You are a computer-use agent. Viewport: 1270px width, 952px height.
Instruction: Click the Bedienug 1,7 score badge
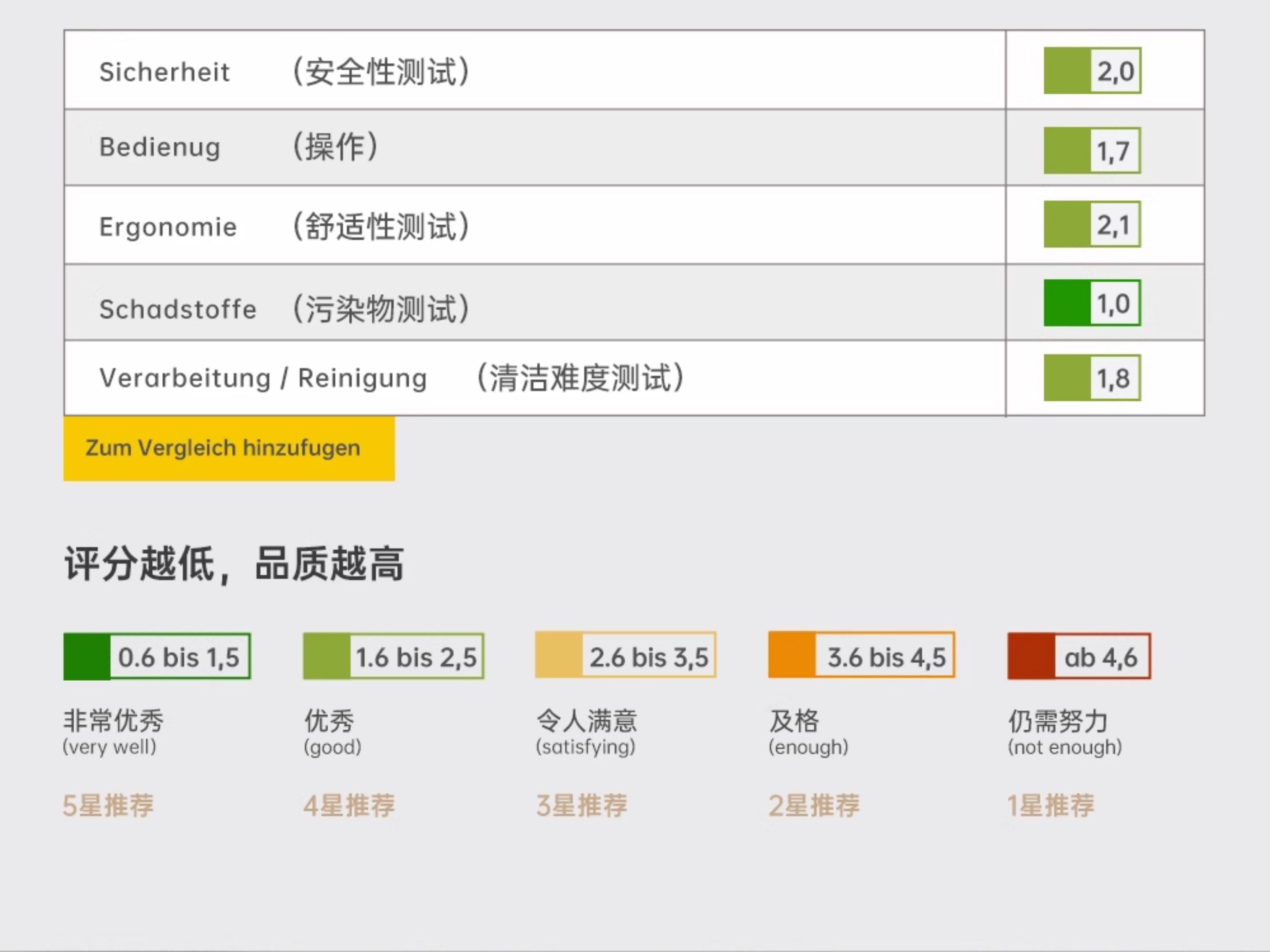(1092, 150)
